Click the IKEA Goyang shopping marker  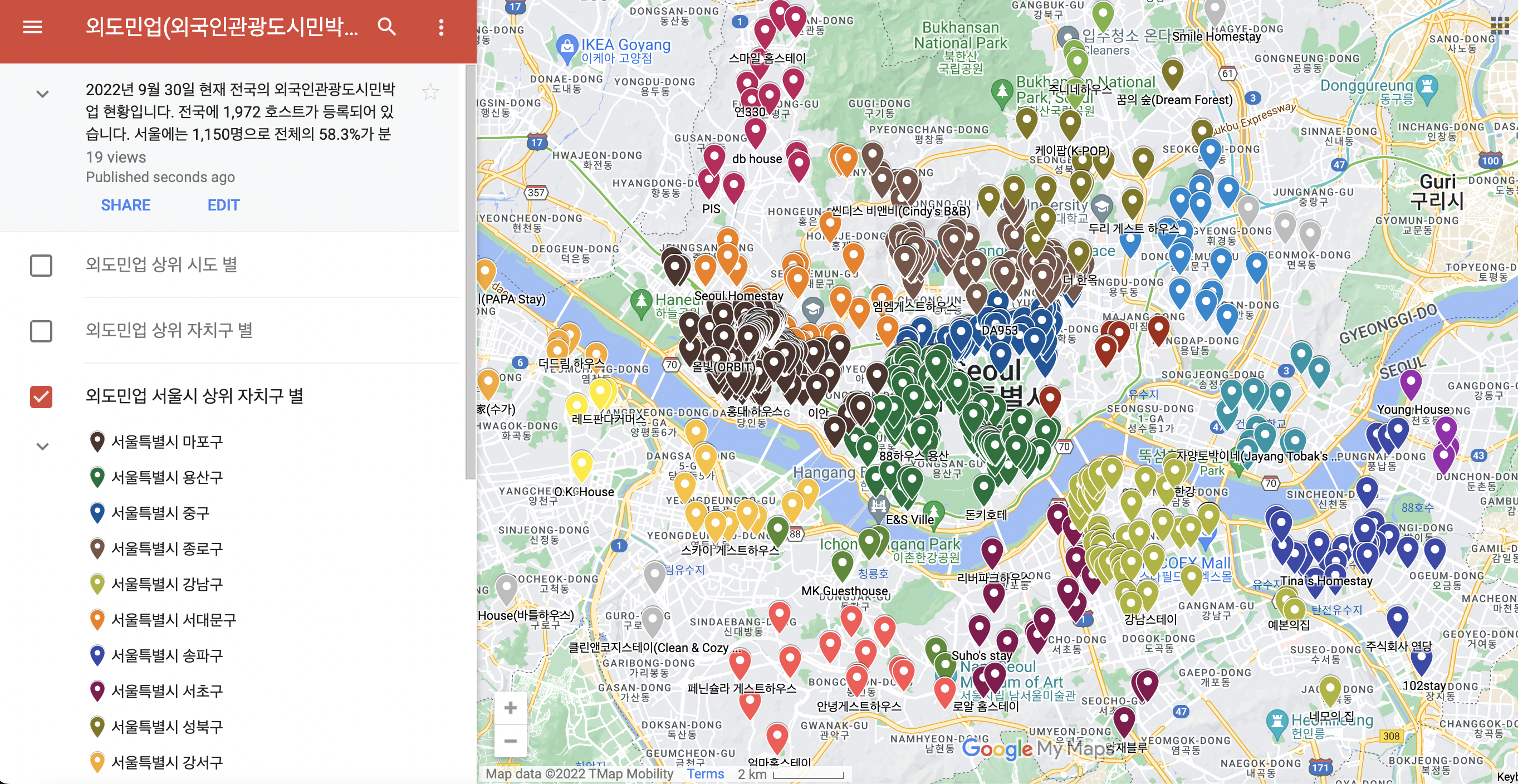567,47
